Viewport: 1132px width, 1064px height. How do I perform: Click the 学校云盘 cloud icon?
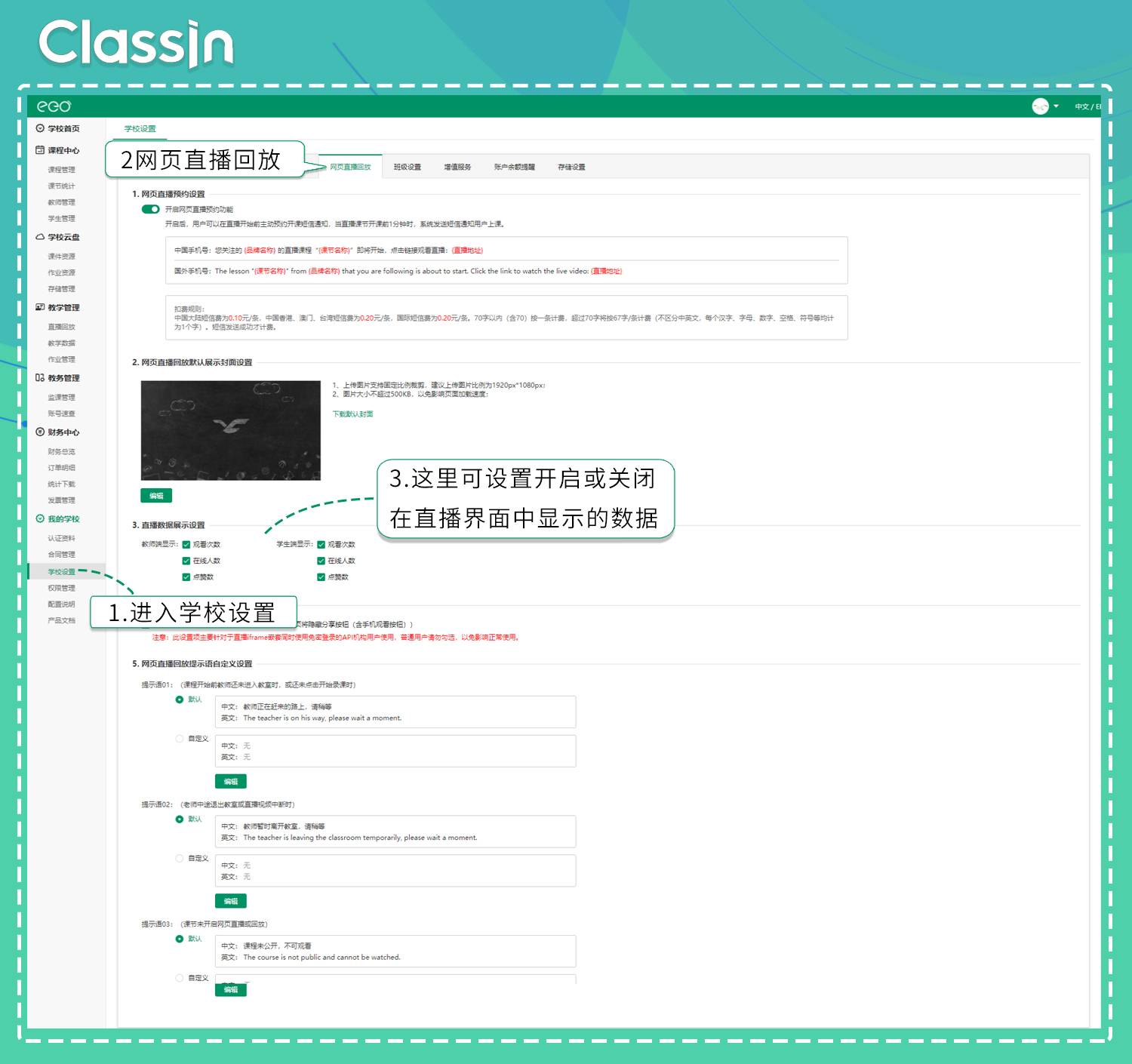[40, 237]
